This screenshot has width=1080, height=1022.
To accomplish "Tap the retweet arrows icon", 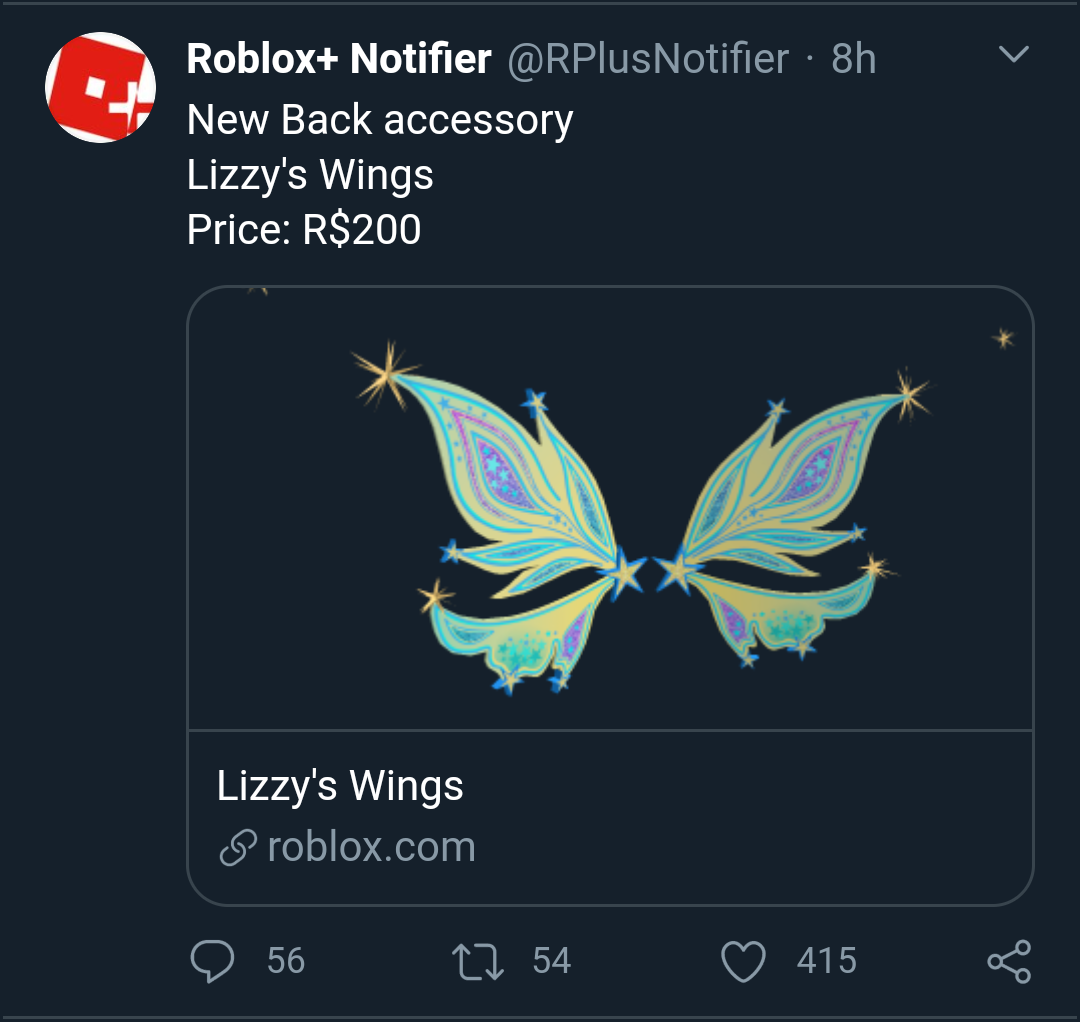I will click(478, 962).
